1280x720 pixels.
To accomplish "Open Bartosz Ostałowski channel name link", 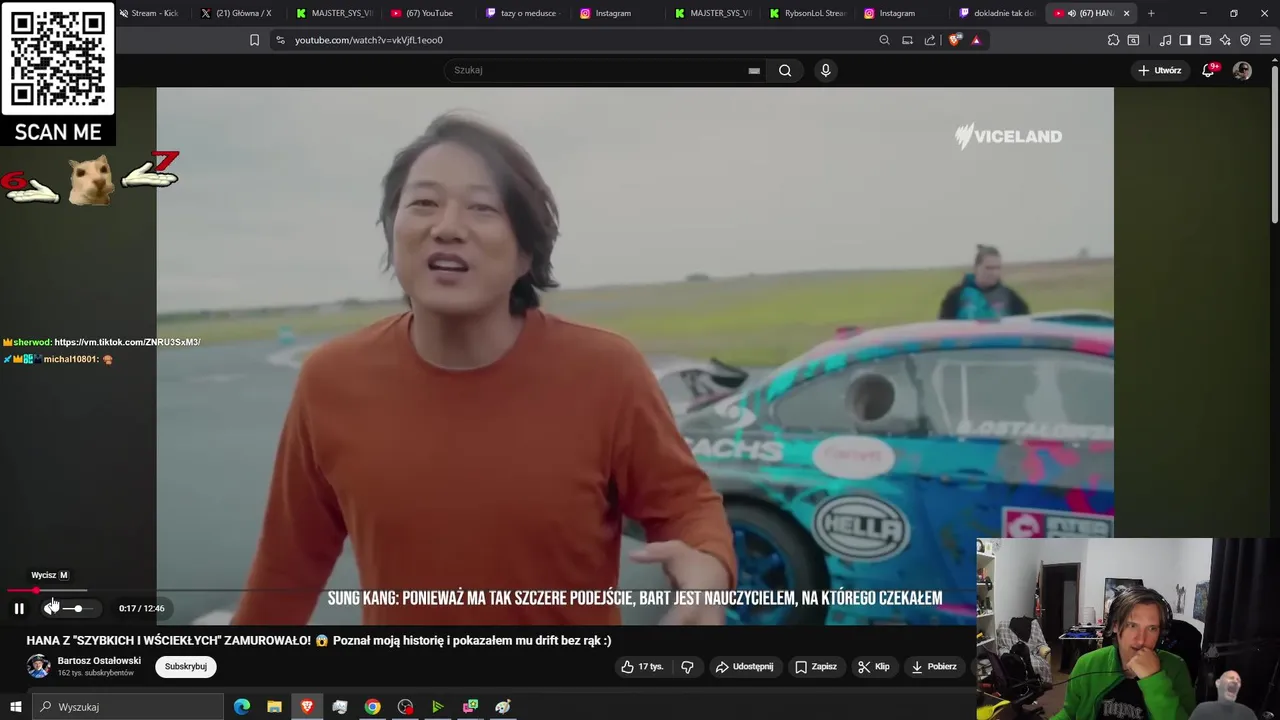I will tap(99, 661).
